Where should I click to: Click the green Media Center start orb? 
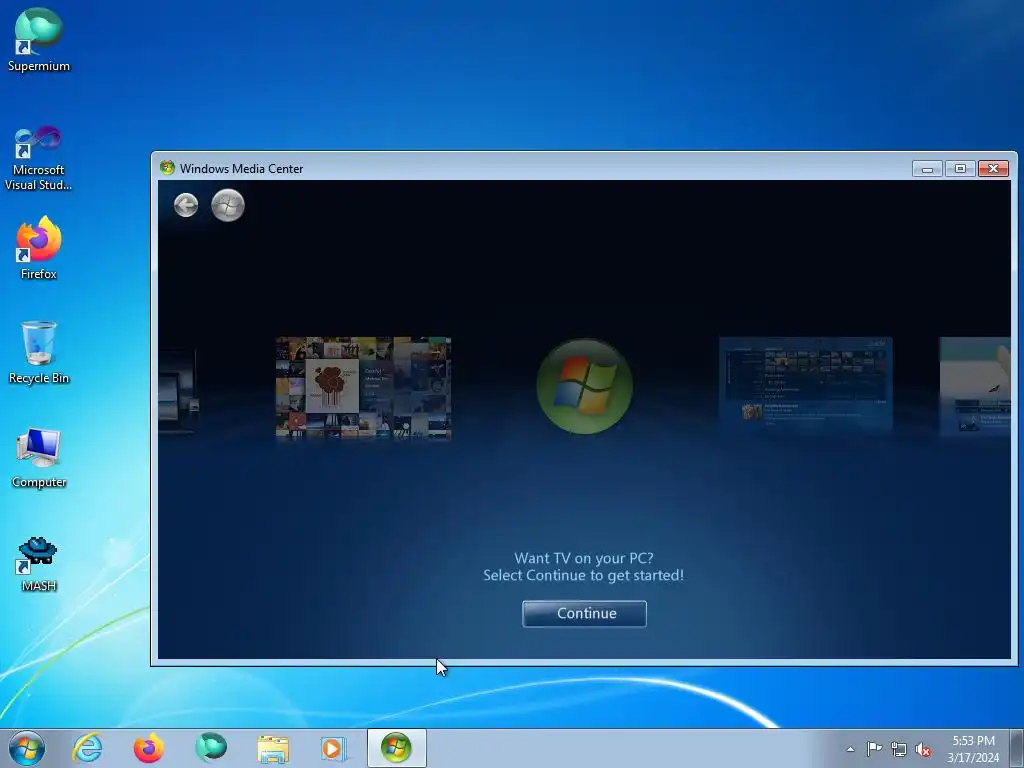[x=228, y=205]
